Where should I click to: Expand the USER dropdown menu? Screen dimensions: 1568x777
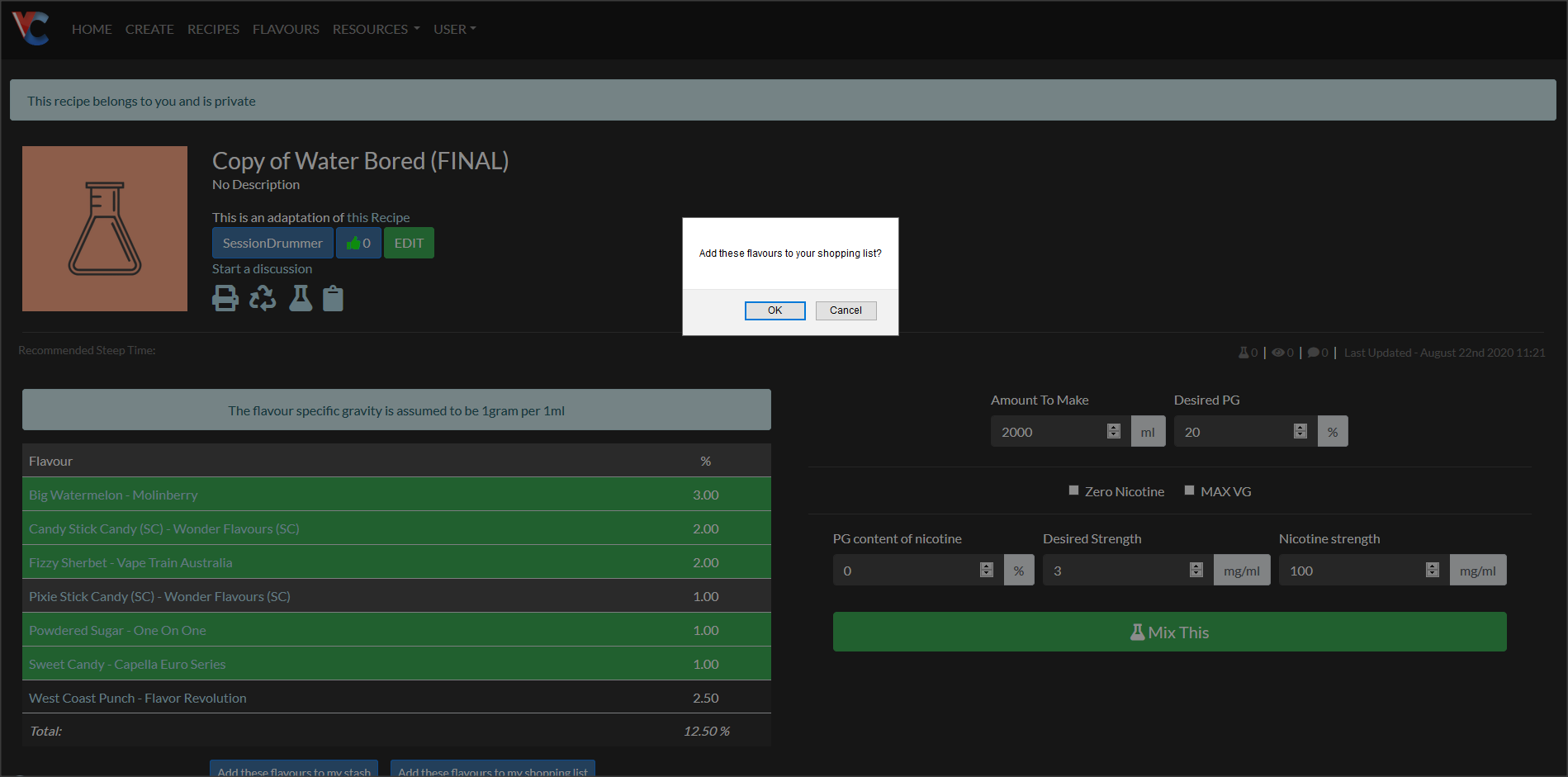pyautogui.click(x=455, y=29)
